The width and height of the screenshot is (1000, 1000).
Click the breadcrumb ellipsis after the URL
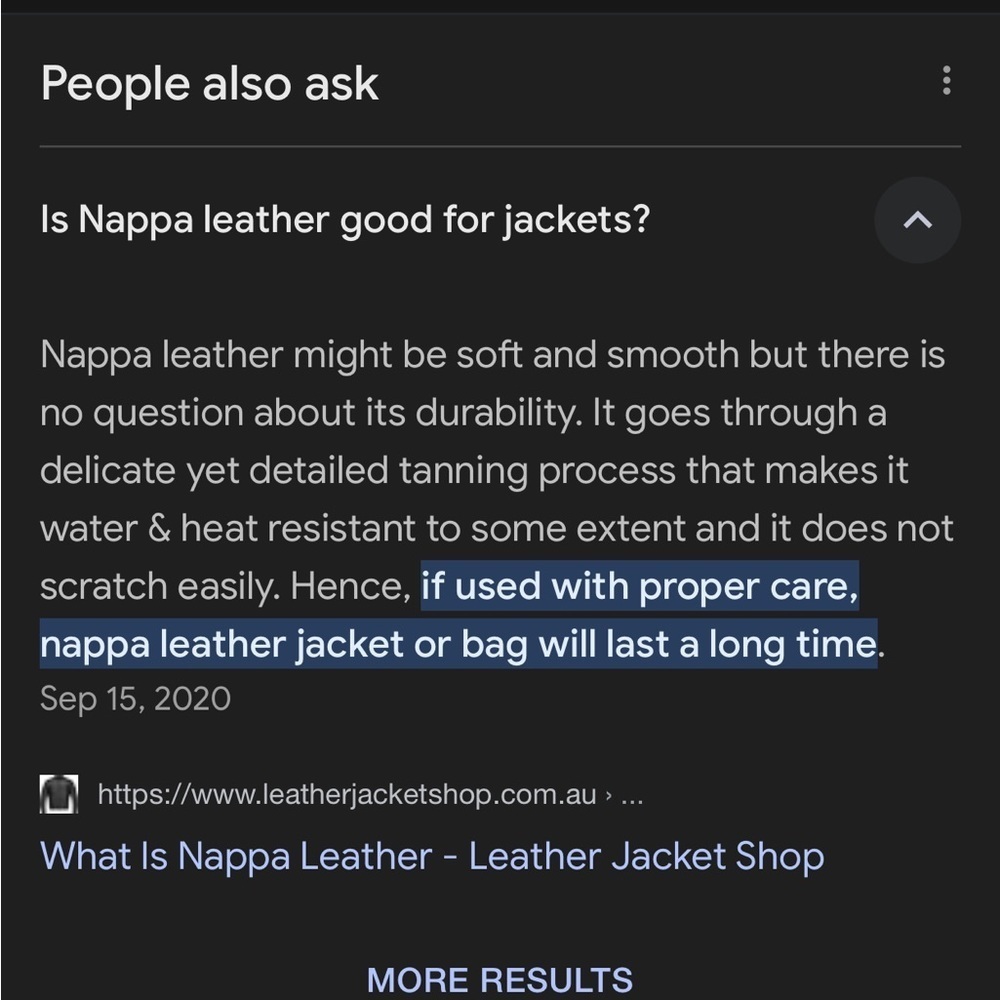(x=632, y=797)
